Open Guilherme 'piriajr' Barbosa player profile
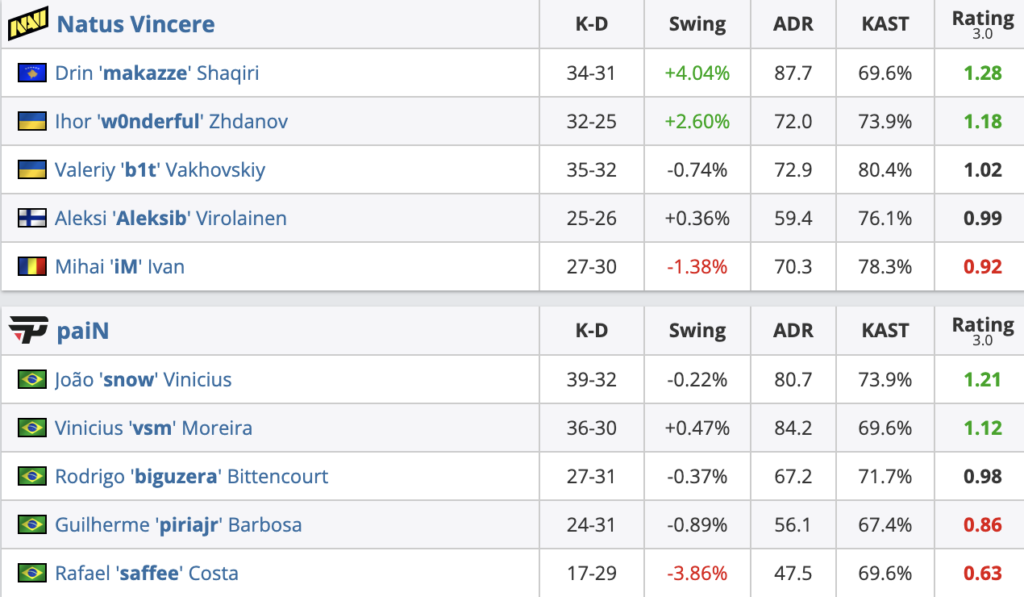 point(178,525)
